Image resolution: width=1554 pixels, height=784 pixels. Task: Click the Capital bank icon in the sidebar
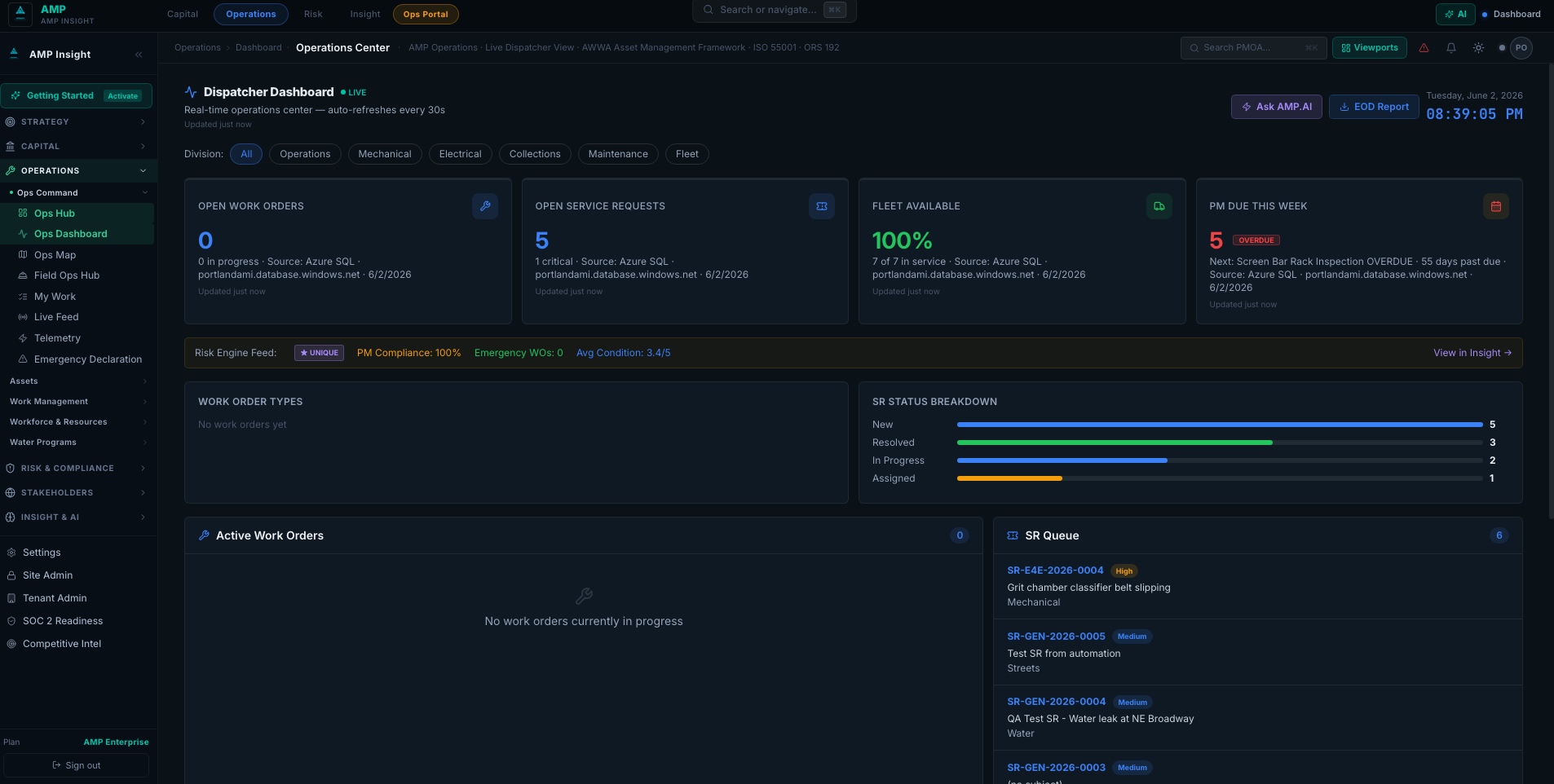(11, 147)
